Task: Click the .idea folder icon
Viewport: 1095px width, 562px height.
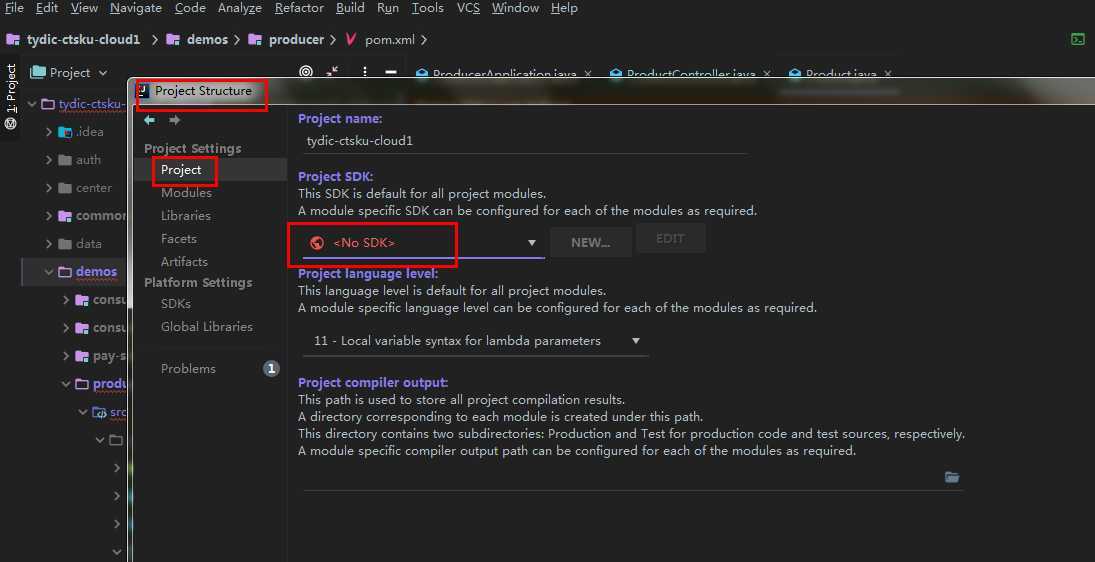Action: pos(65,132)
